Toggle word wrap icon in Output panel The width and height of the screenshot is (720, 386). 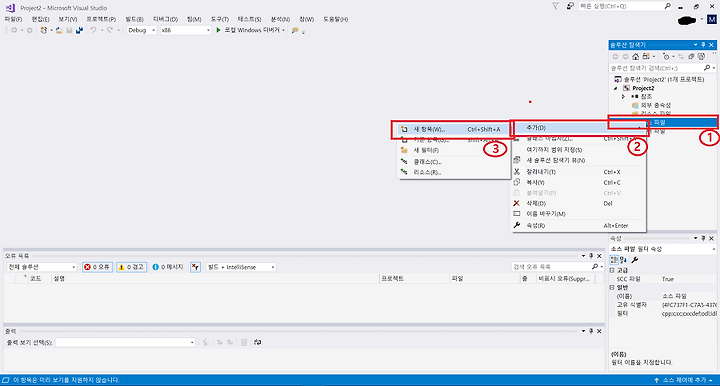[x=258, y=342]
